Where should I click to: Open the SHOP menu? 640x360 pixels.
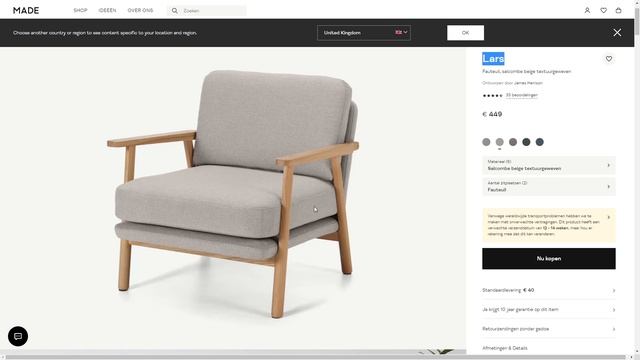click(80, 11)
